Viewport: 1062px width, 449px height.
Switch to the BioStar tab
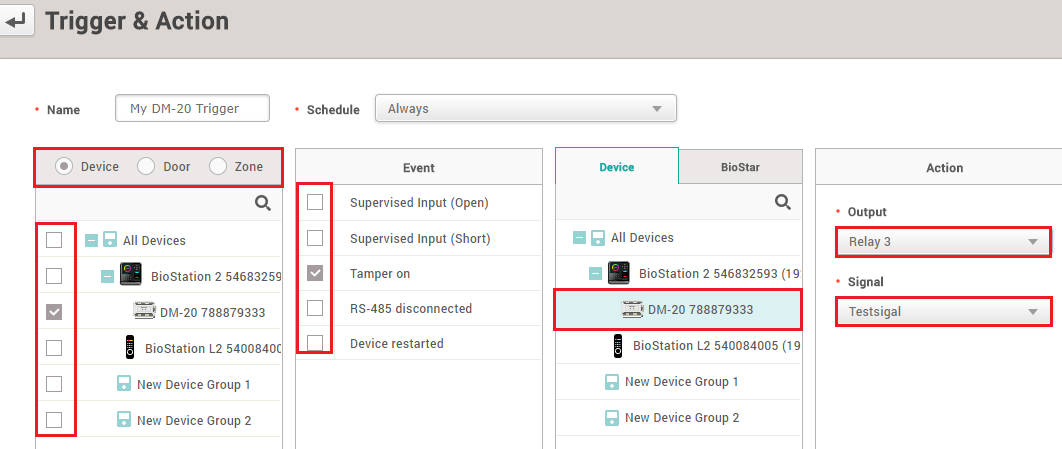(740, 167)
